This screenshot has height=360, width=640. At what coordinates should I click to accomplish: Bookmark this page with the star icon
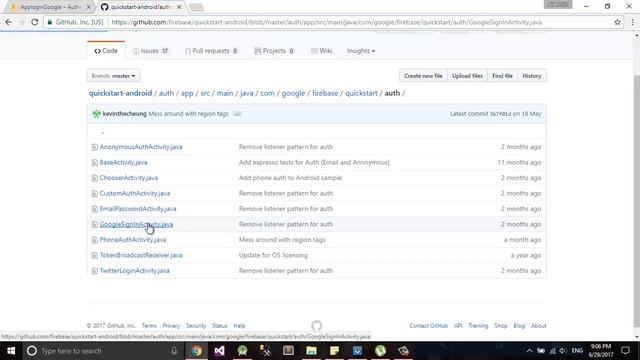click(x=617, y=22)
